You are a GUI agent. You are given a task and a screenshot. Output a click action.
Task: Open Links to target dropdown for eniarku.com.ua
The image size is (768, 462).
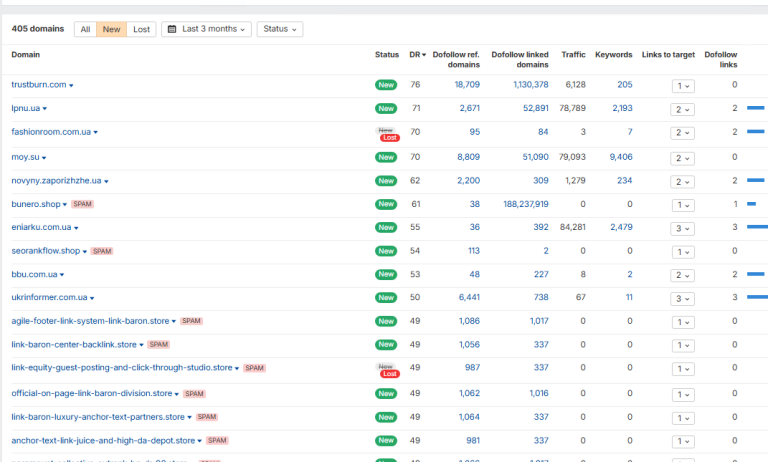tap(682, 229)
